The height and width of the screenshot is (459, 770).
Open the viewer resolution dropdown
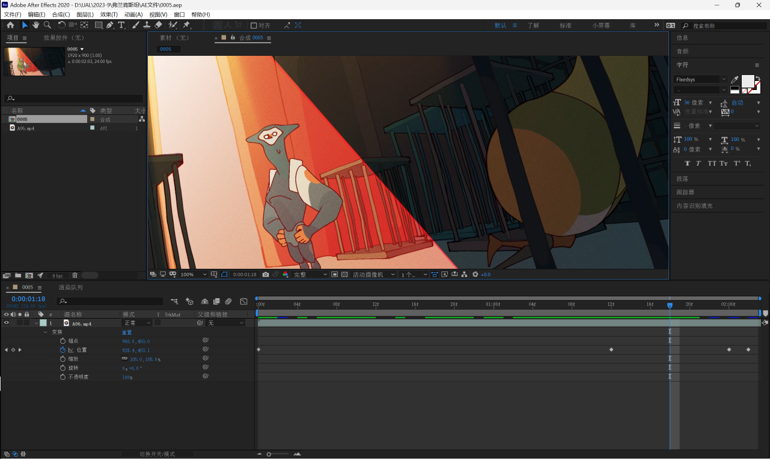[x=310, y=274]
